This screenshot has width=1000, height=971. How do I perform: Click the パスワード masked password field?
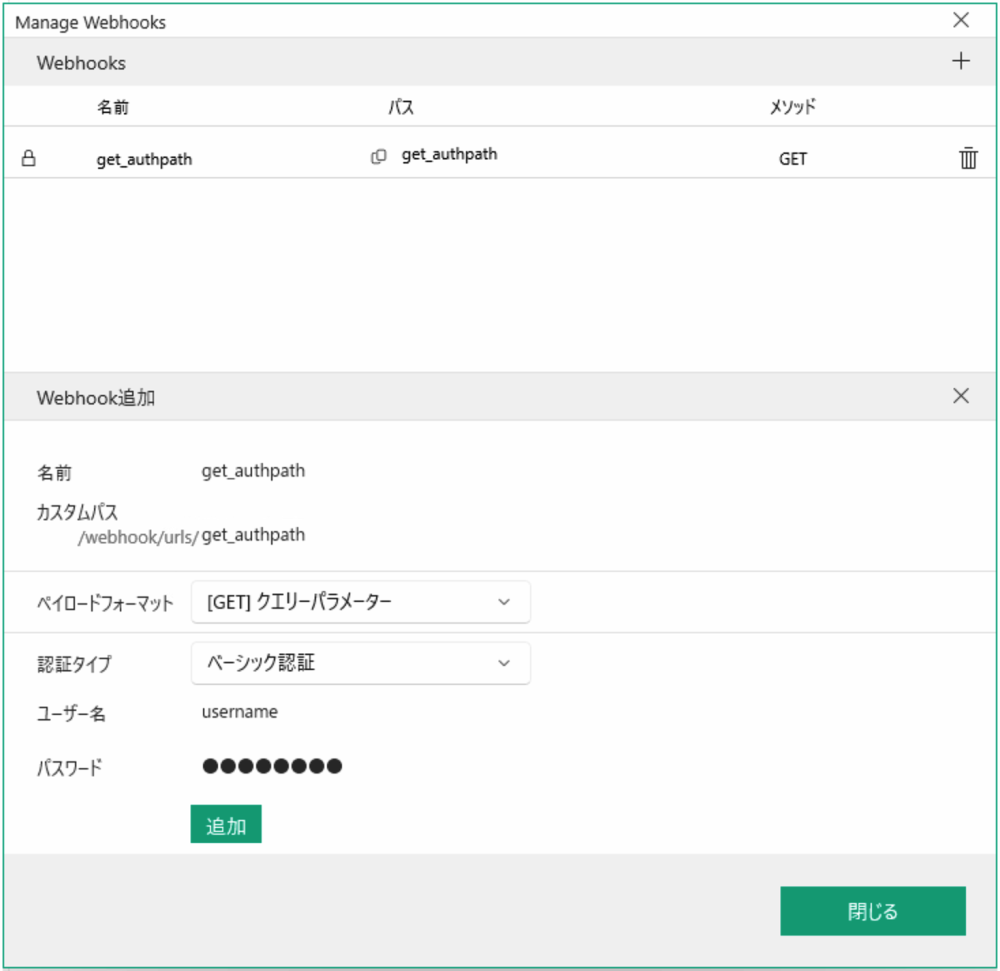click(x=270, y=766)
